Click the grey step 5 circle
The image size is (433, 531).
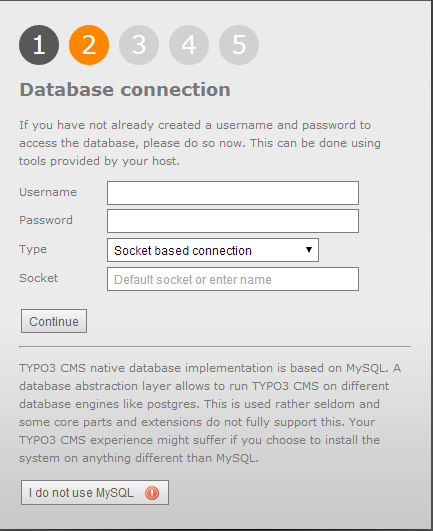tap(239, 45)
